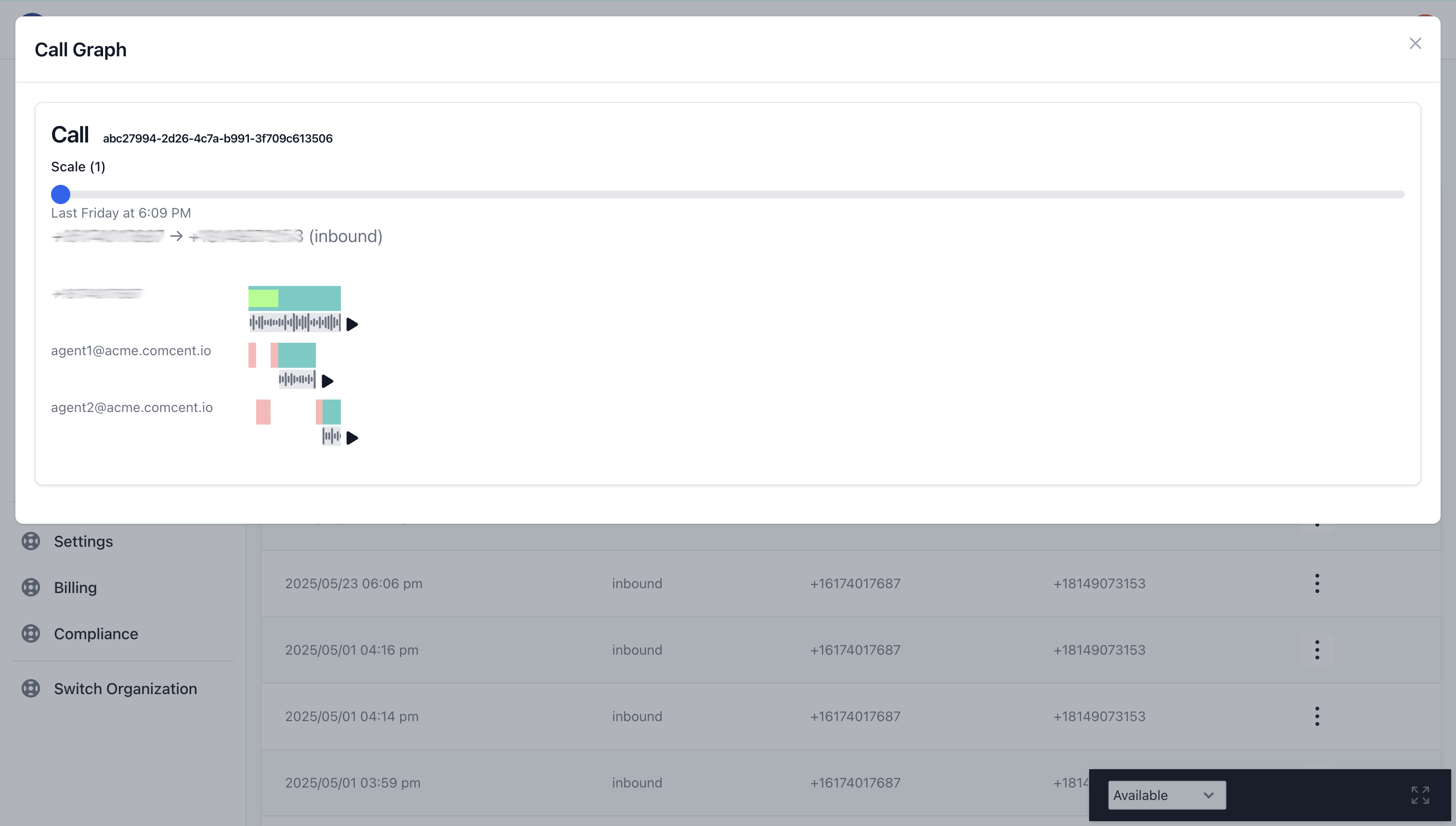Play agent1's recording
The image size is (1456, 826).
[x=327, y=381]
